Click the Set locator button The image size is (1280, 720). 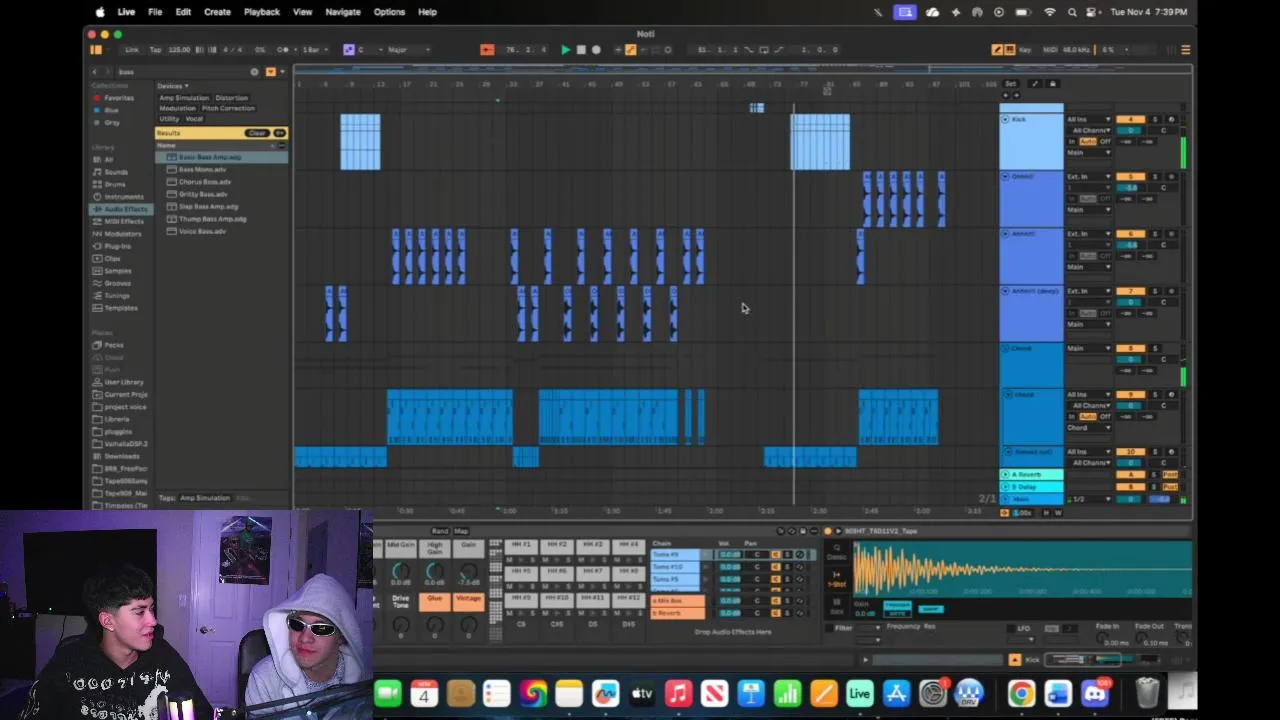tap(1011, 84)
